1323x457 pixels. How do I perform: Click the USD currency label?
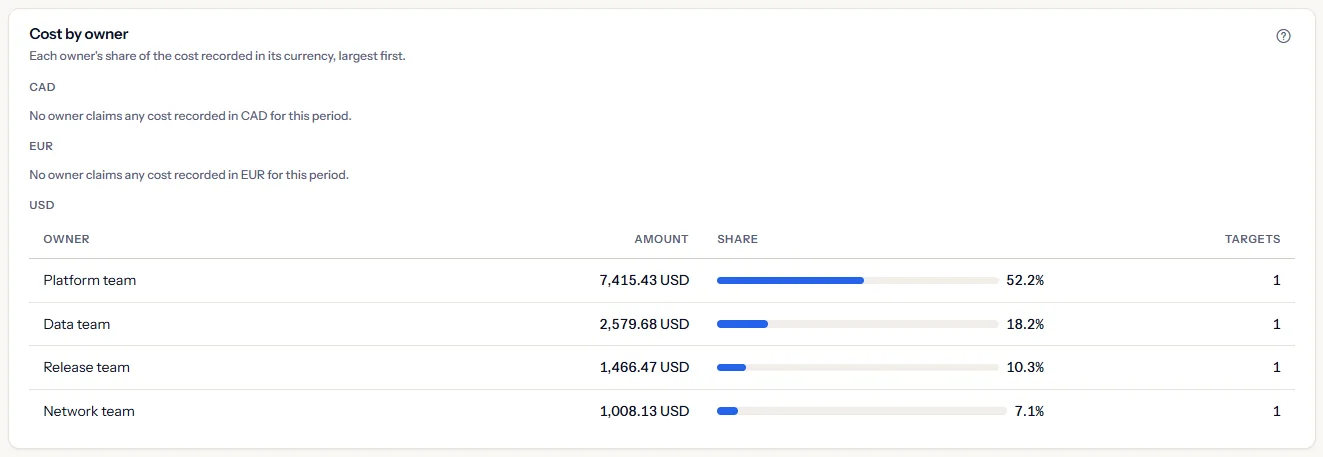[42, 205]
